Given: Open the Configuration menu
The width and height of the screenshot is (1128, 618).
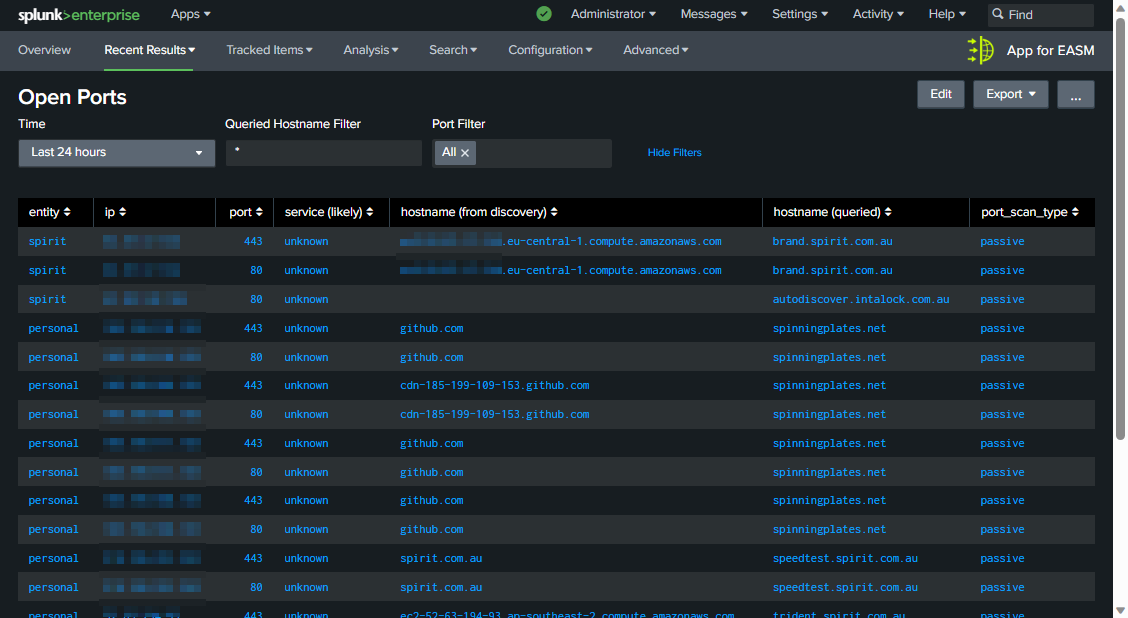Looking at the screenshot, I should tap(550, 50).
